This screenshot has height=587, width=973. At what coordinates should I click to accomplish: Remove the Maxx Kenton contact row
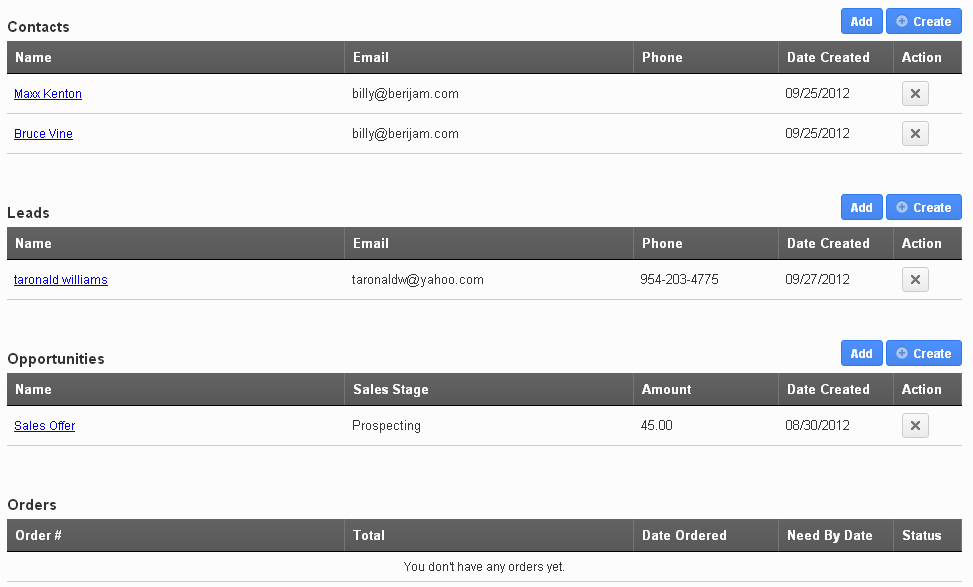[x=915, y=94]
